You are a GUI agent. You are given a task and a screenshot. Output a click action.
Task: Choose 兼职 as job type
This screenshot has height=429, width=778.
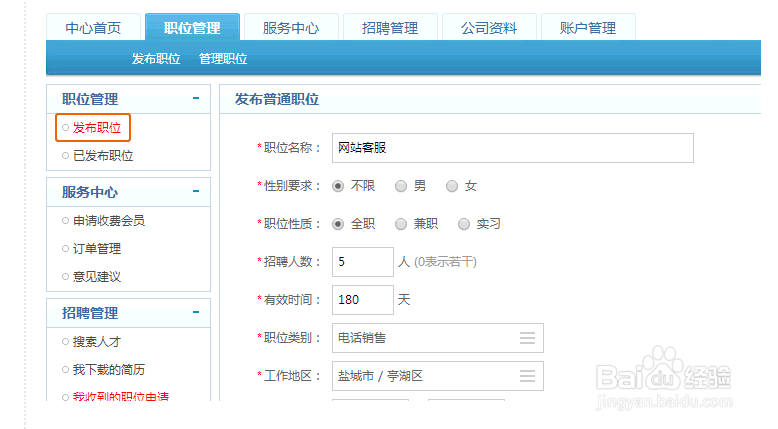(x=401, y=224)
